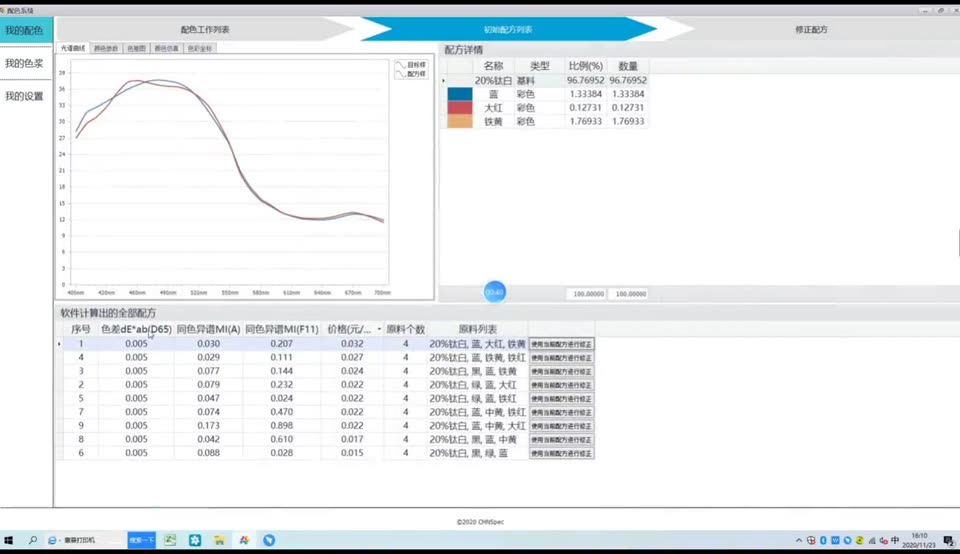The height and width of the screenshot is (554, 960).
Task: Click the 目标样 legend curve icon
Action: (401, 65)
